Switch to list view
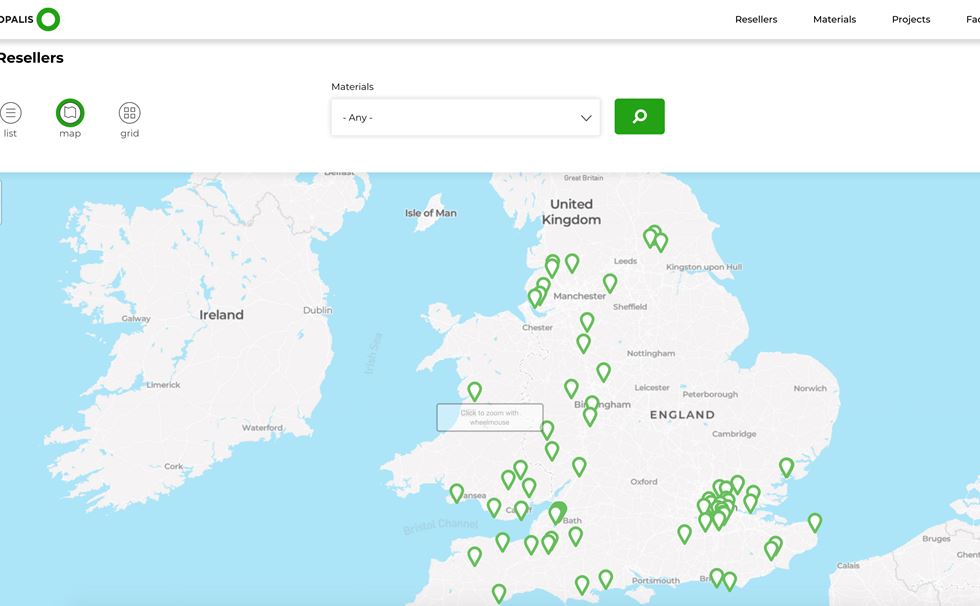The height and width of the screenshot is (606, 980). [11, 113]
